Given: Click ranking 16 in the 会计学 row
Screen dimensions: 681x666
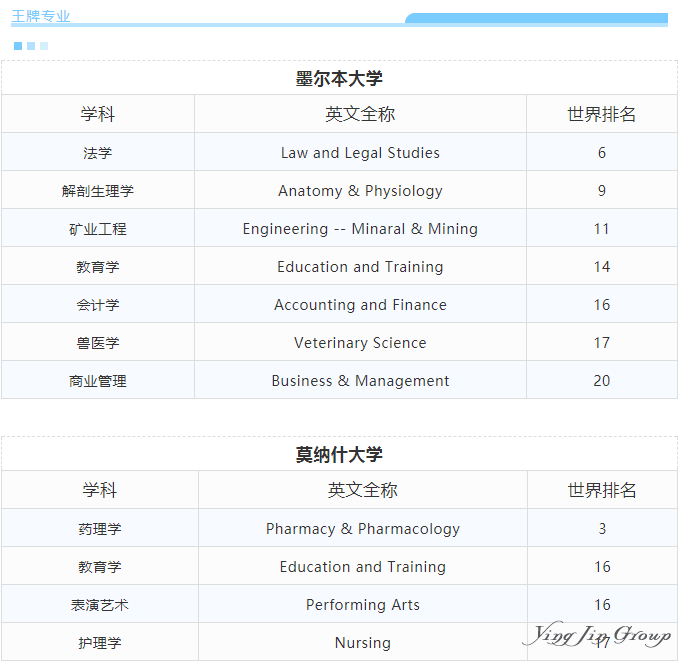Looking at the screenshot, I should click(602, 305).
